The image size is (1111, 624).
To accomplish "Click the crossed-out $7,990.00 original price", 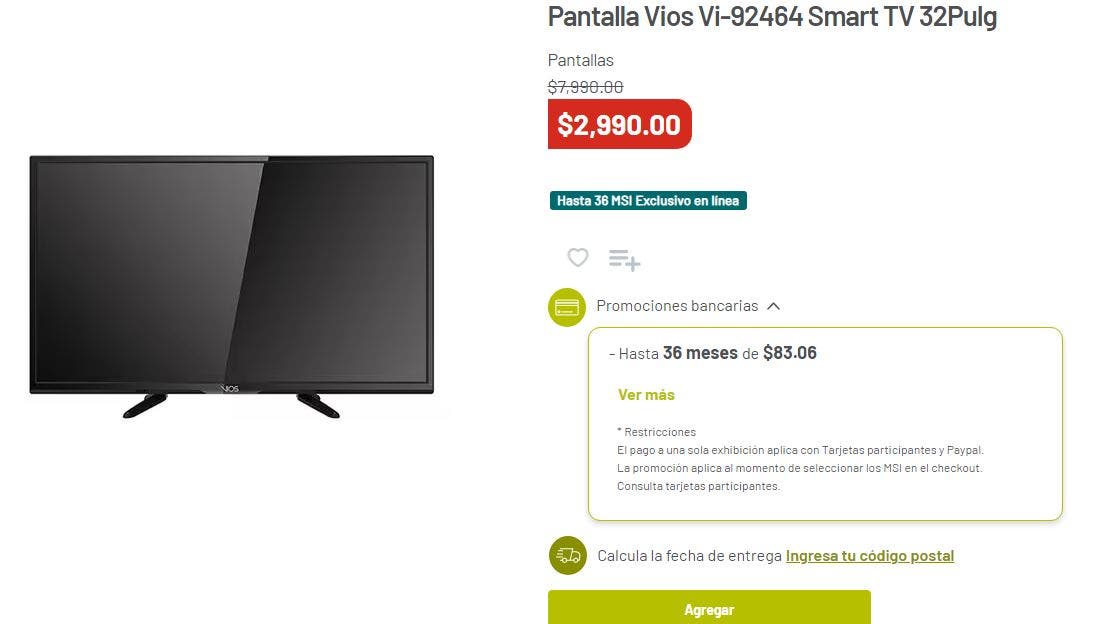I will (585, 87).
